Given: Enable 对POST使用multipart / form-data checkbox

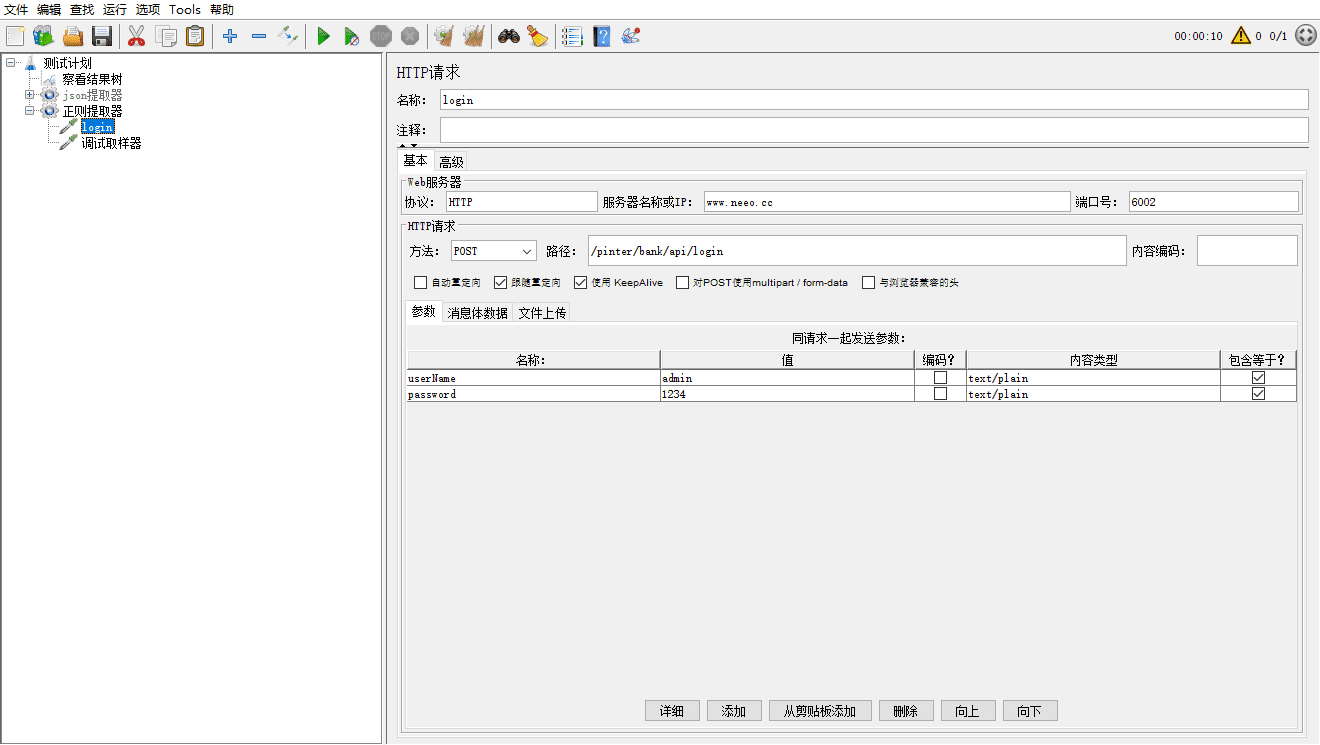Looking at the screenshot, I should tap(682, 283).
